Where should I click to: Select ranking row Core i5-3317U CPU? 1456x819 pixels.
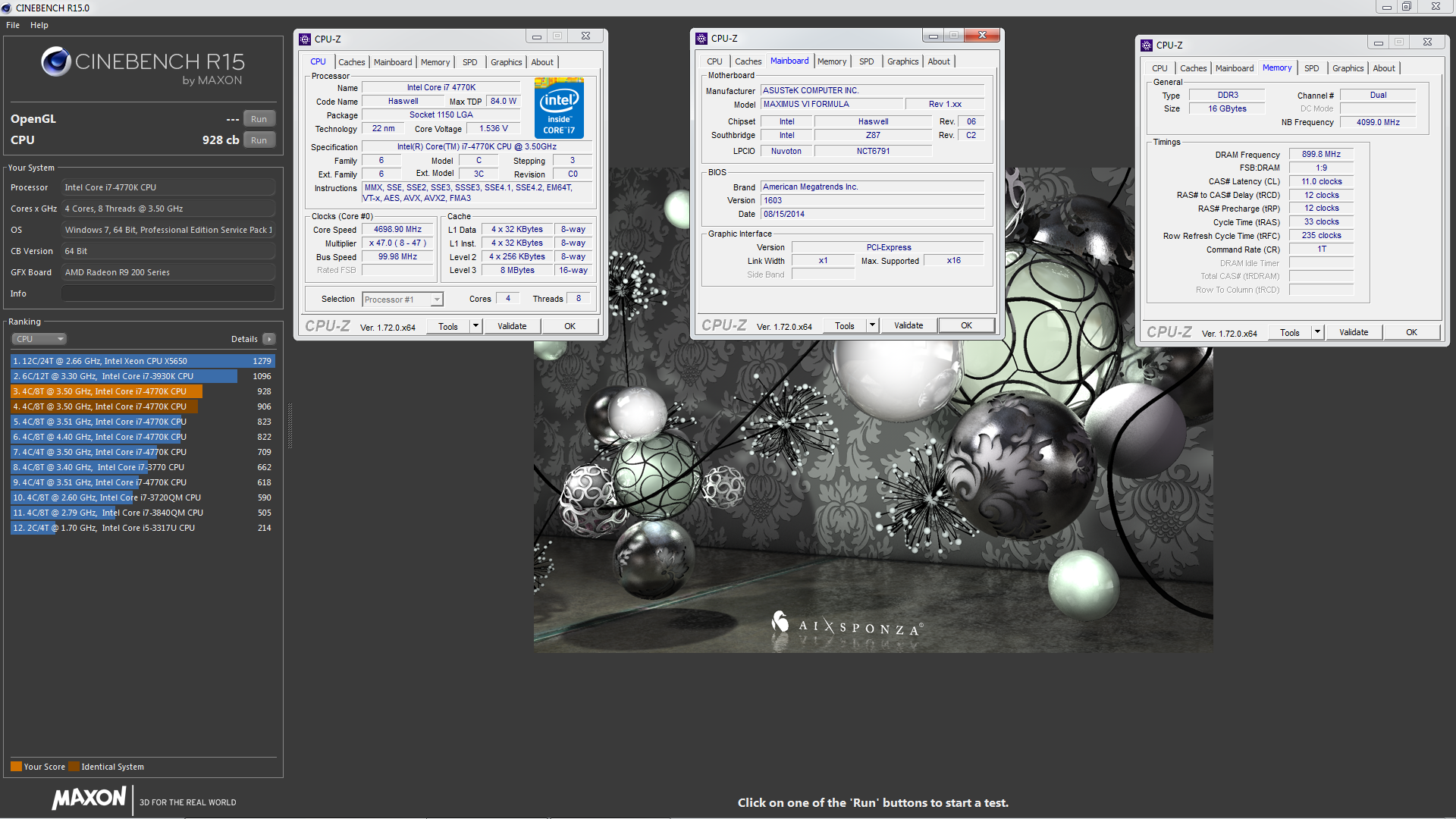point(143,528)
